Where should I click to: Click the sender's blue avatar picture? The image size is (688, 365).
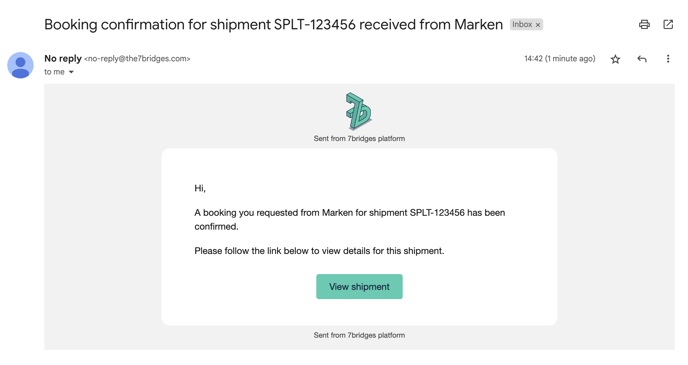point(20,65)
